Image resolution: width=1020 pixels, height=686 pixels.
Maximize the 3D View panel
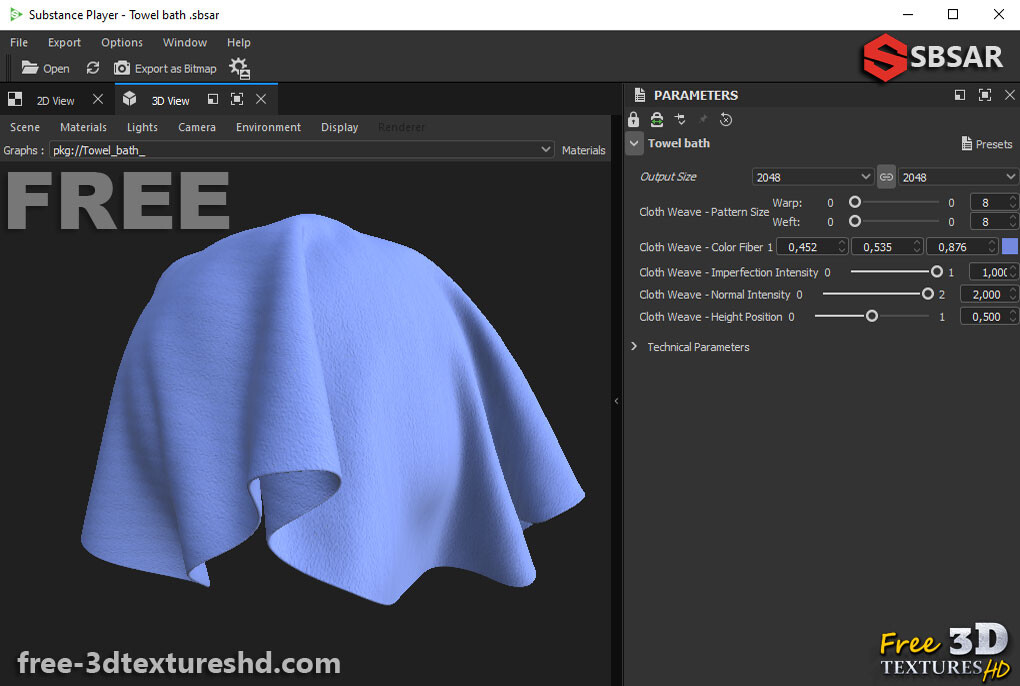(237, 99)
